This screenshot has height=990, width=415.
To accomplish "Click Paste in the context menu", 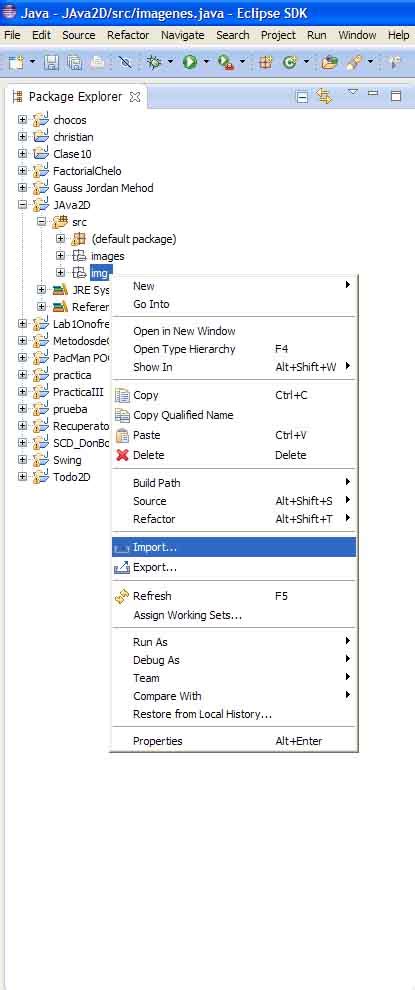I will [x=234, y=435].
